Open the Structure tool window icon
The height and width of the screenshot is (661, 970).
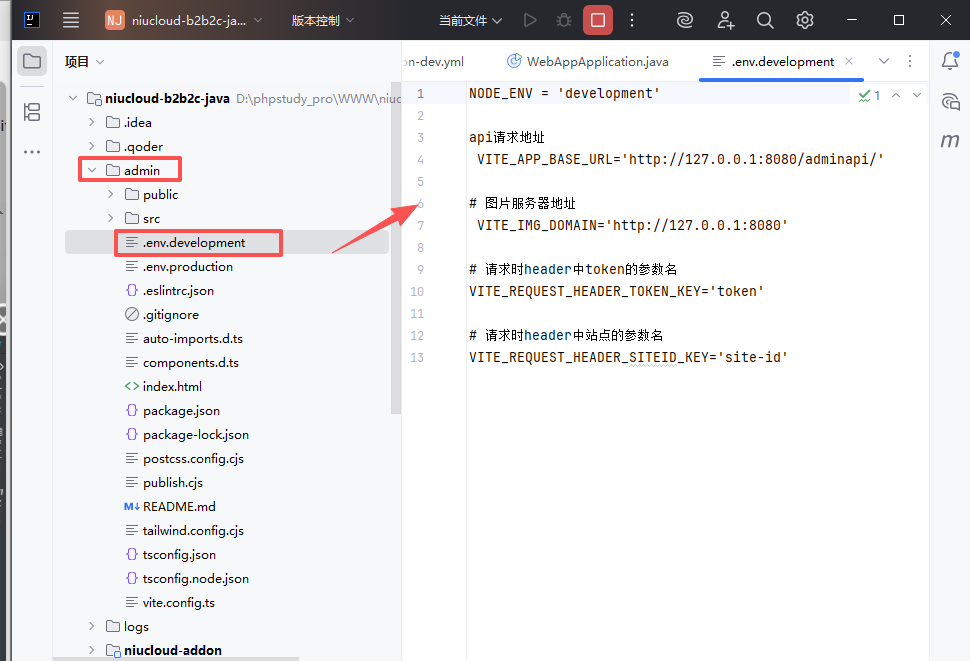coord(32,112)
